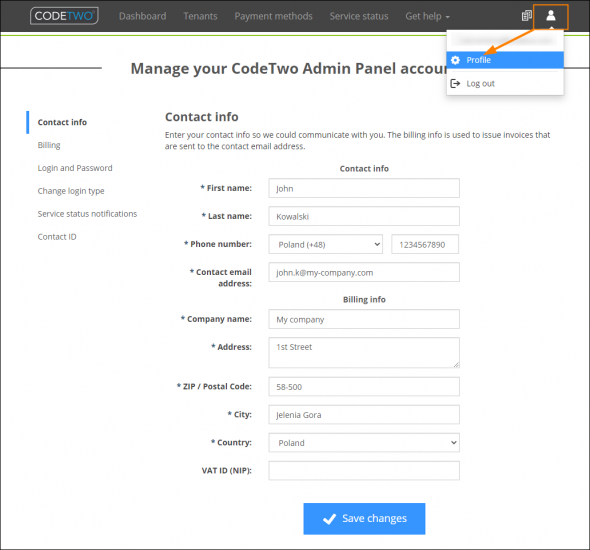Click the Billing info subsection label
Image resolution: width=590 pixels, height=550 pixels.
coord(364,299)
